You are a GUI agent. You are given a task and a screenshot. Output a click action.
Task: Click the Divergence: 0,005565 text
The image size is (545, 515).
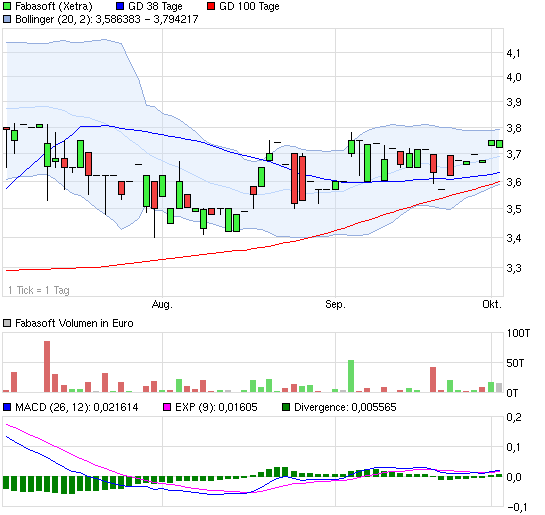[x=345, y=407]
